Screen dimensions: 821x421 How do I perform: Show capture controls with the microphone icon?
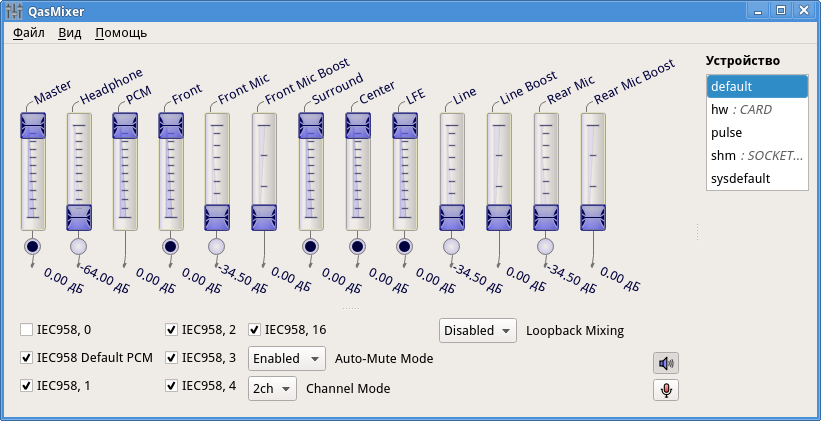665,390
